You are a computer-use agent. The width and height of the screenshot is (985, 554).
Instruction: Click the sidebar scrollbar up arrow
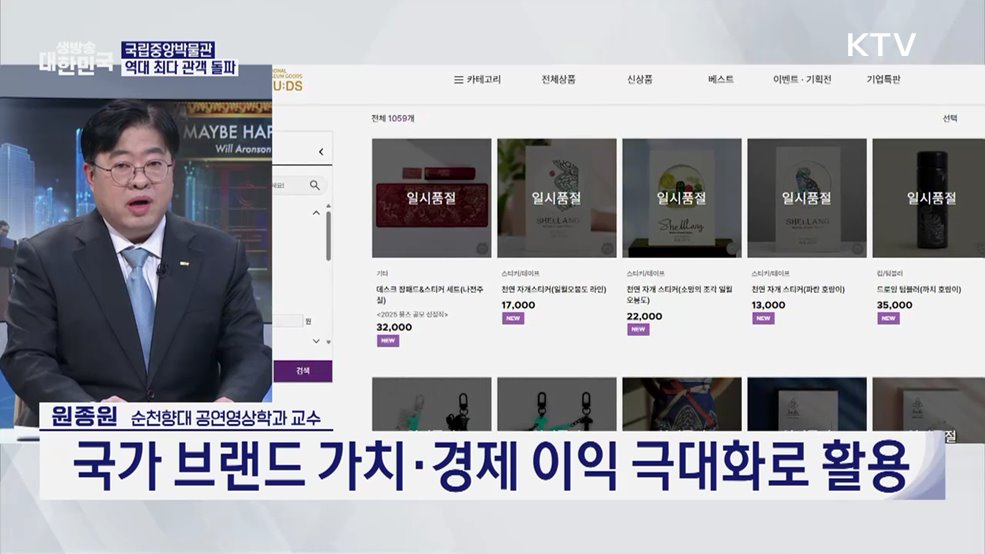point(328,206)
